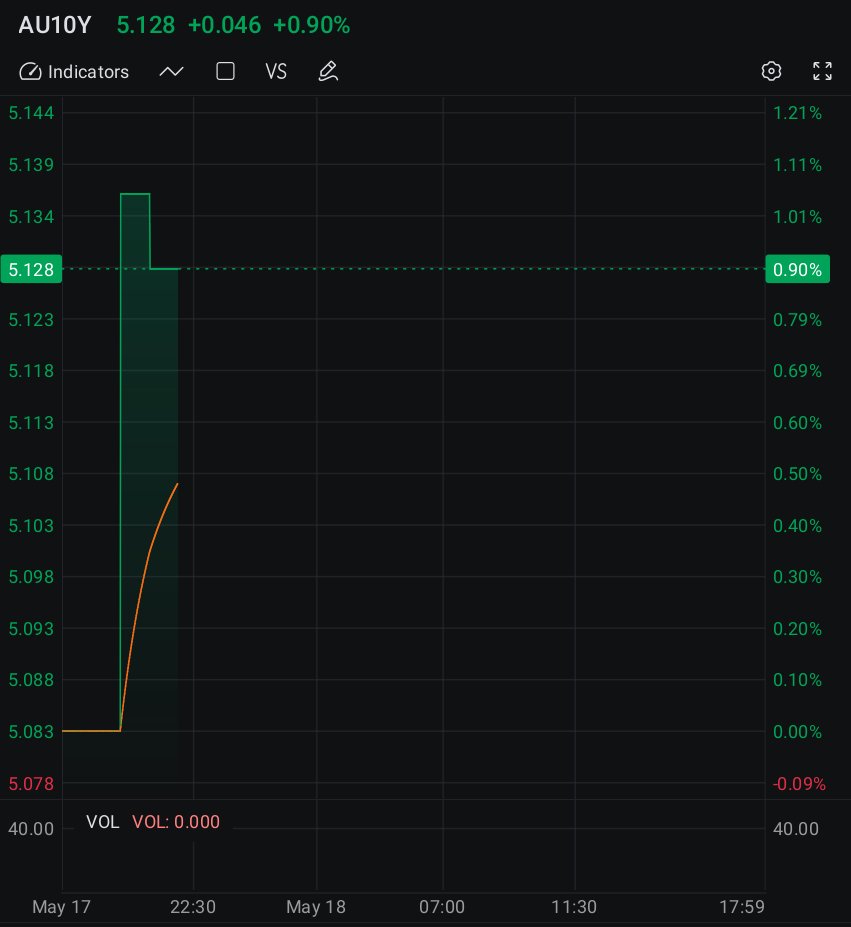Click the 5.113 axis label
851x927 pixels.
31,423
